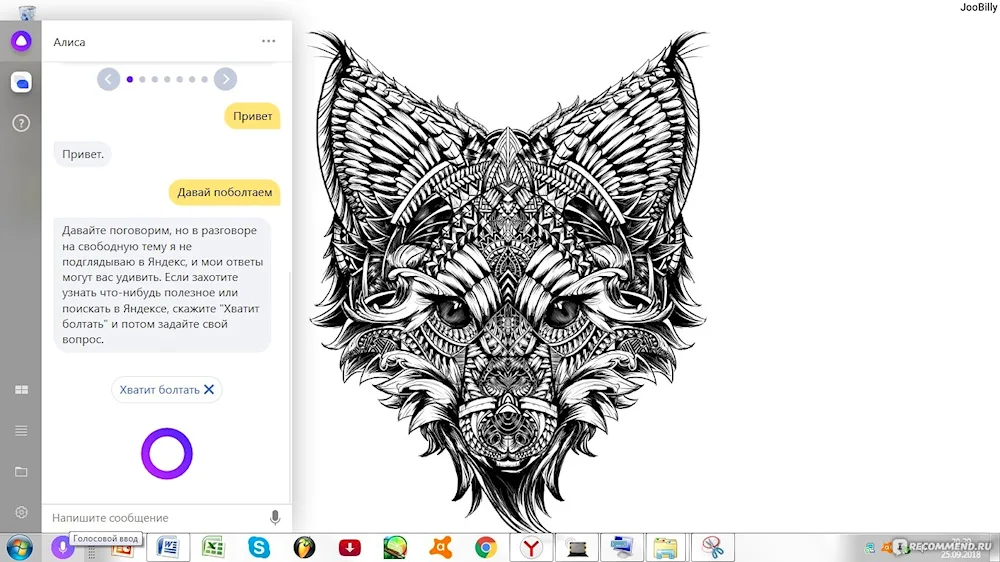Screen dimensions: 1000x562
Task: Close the "Хватит болтать" chip with X
Action: pos(209,390)
